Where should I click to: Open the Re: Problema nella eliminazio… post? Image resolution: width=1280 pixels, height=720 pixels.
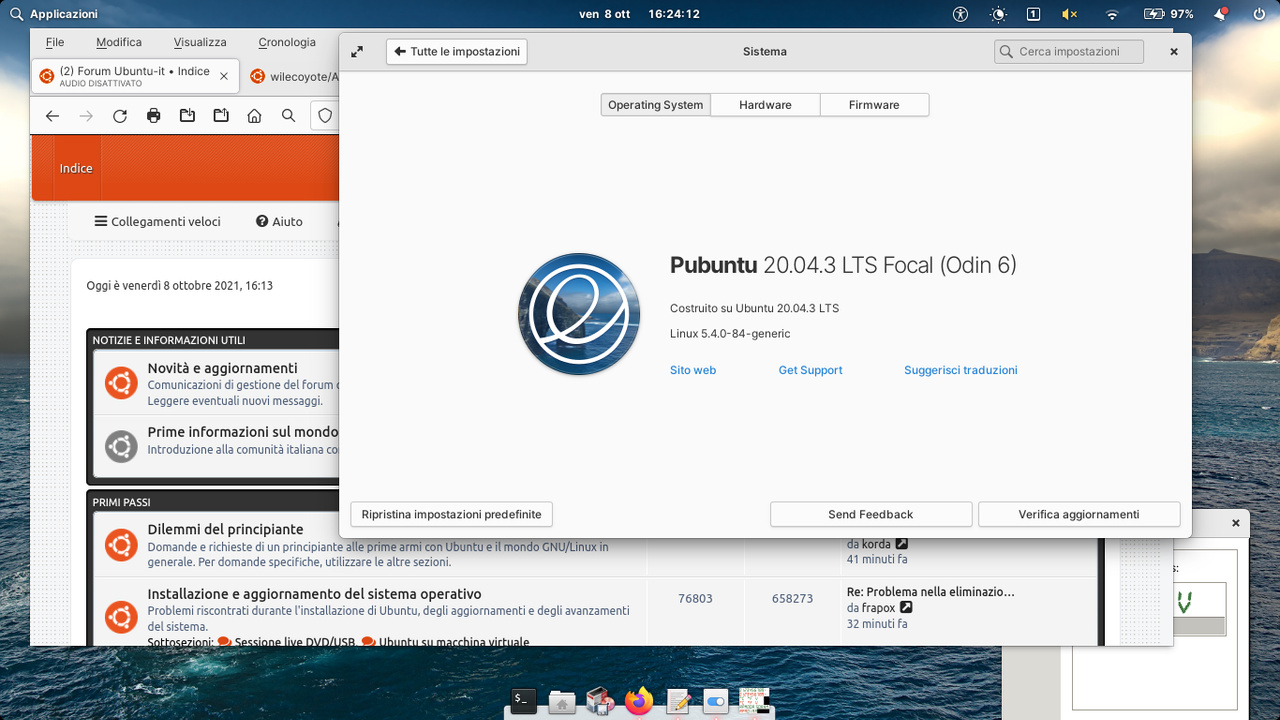click(x=931, y=592)
